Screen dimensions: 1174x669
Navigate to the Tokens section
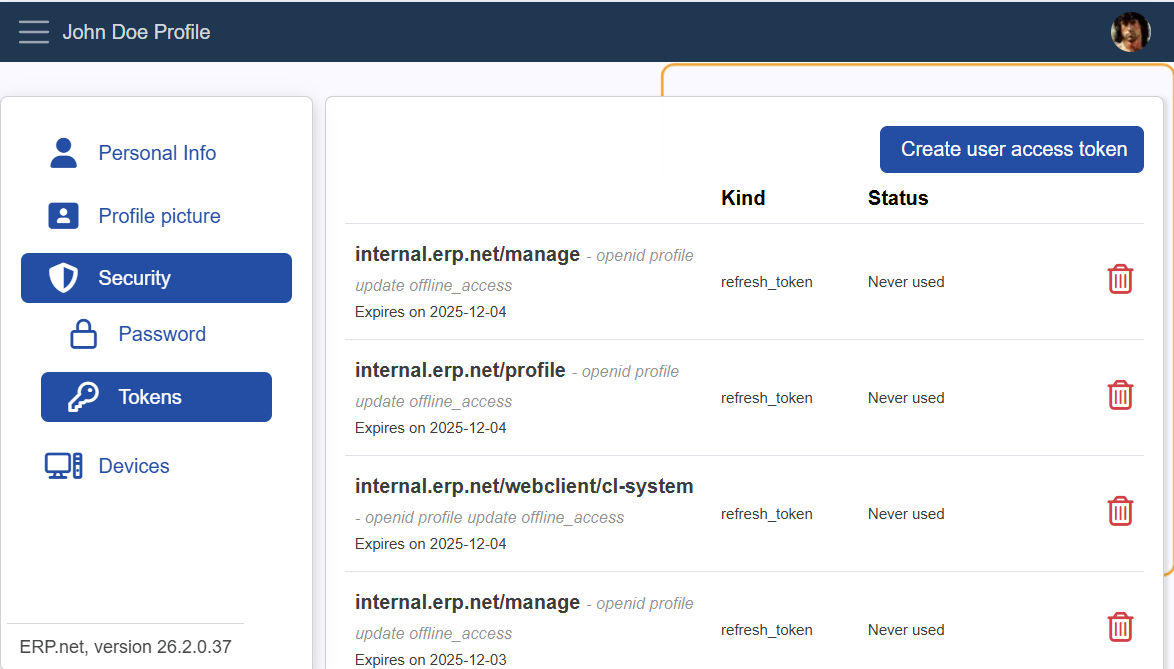coord(155,396)
